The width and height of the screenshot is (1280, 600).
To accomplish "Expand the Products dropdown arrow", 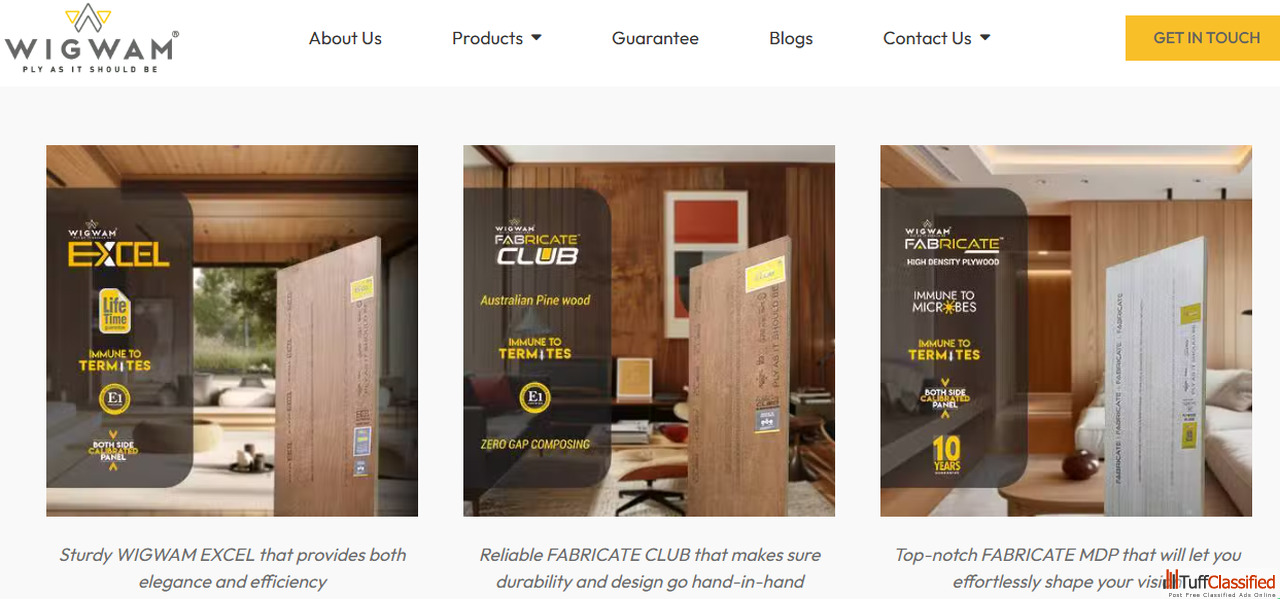I will 536,38.
